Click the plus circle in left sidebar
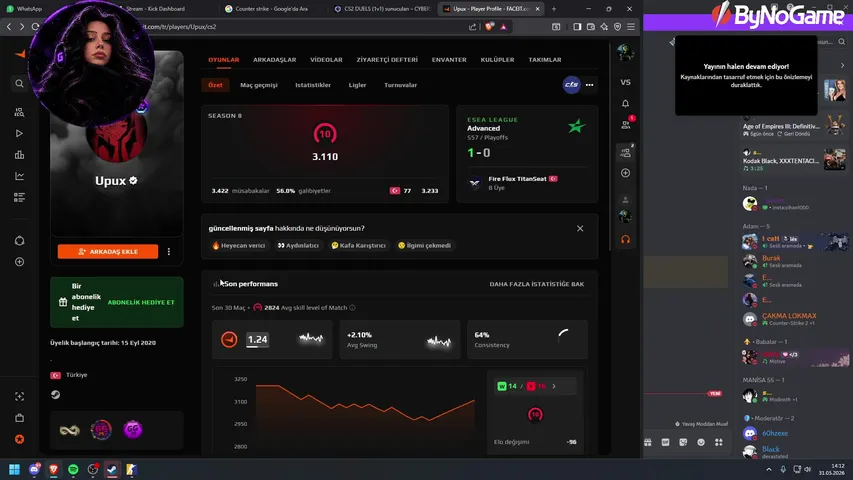The height and width of the screenshot is (480, 853). (x=19, y=262)
